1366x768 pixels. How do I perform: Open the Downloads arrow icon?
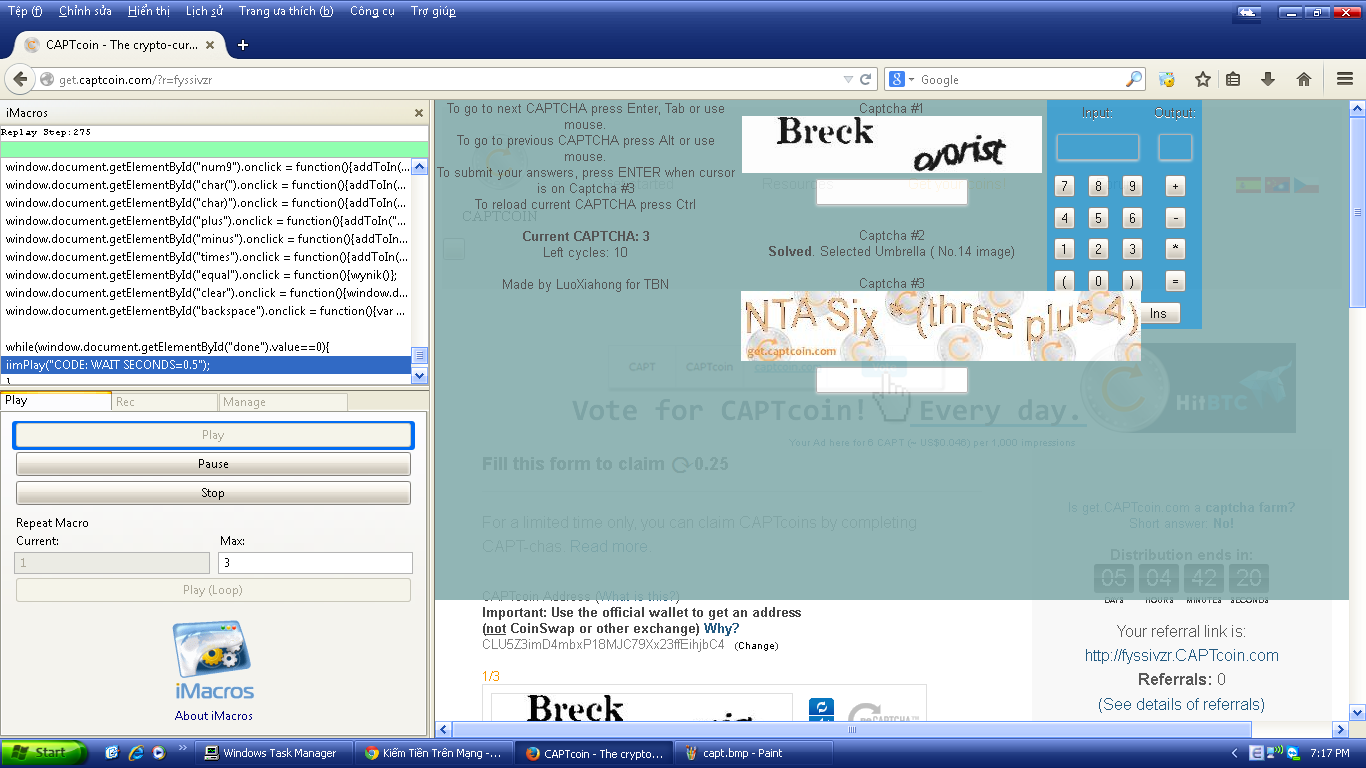click(x=1268, y=79)
